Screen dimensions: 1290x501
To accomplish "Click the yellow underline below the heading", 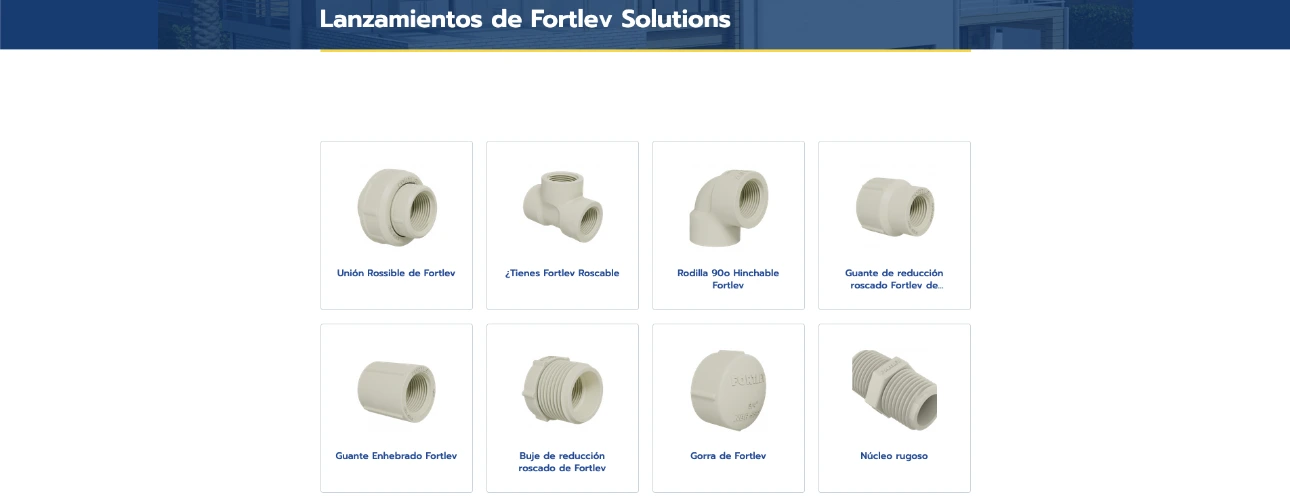I will [x=645, y=50].
